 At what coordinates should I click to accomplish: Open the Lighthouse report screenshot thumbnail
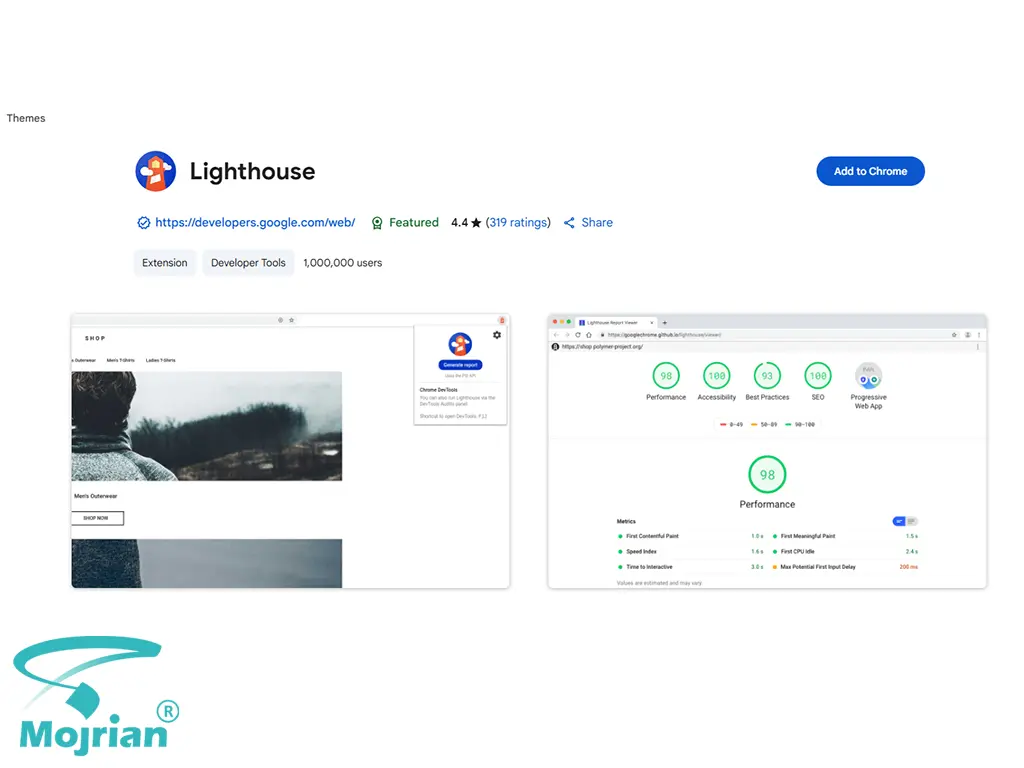[x=767, y=451]
